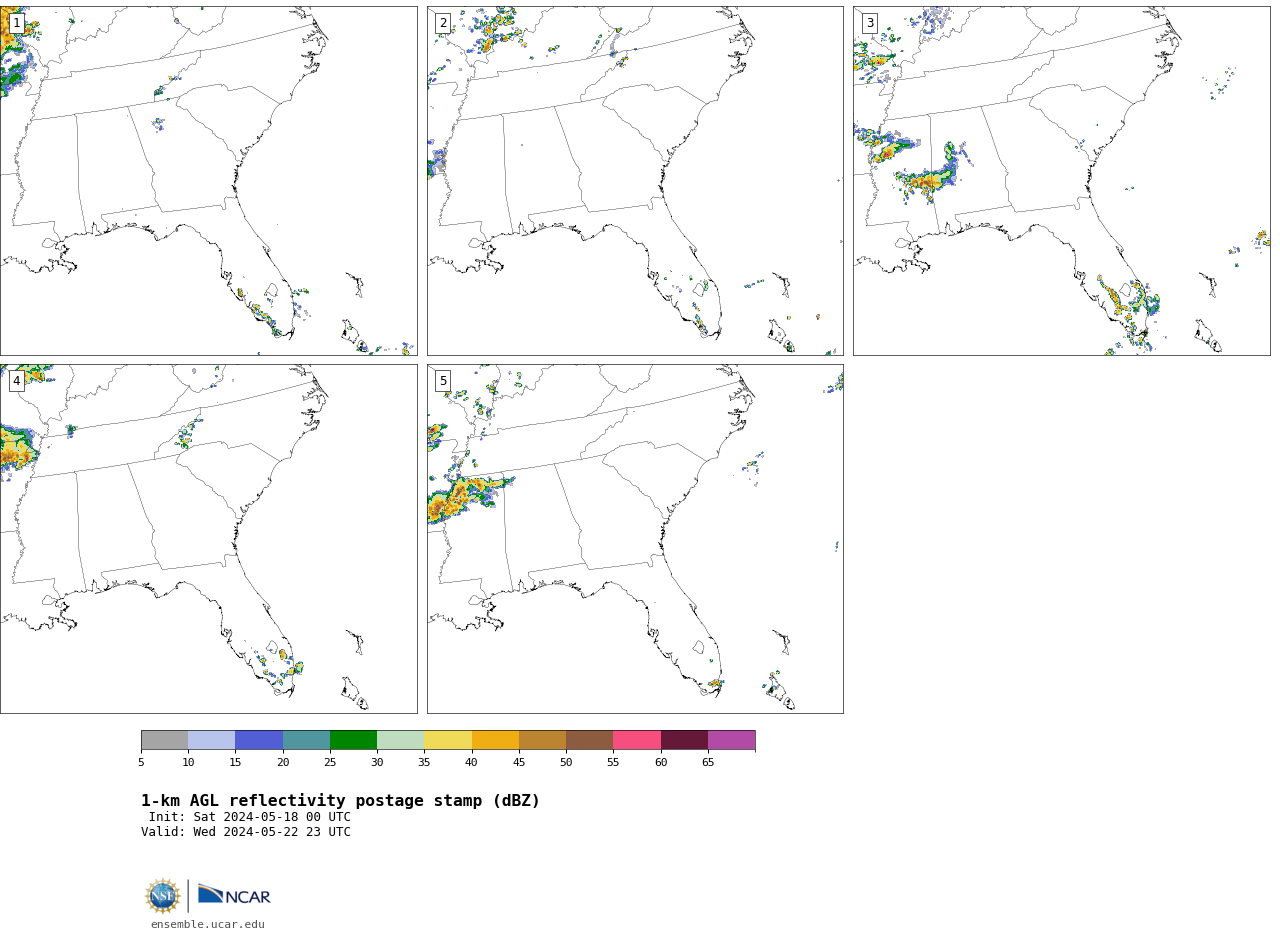1280x936 pixels.
Task: Click the 'Valid: Wed 2024-05-22 23 UTC' text
Action: (246, 832)
